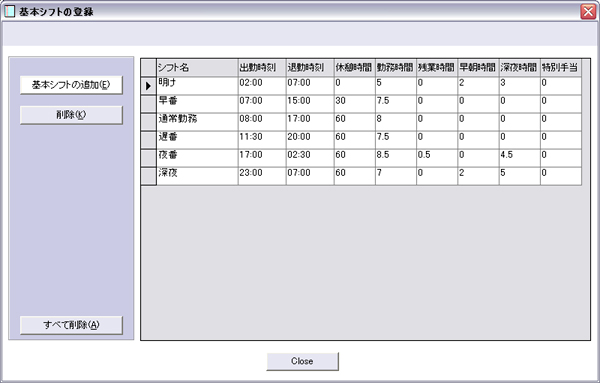
Task: Click the 08:00 start time cell
Action: pos(262,122)
